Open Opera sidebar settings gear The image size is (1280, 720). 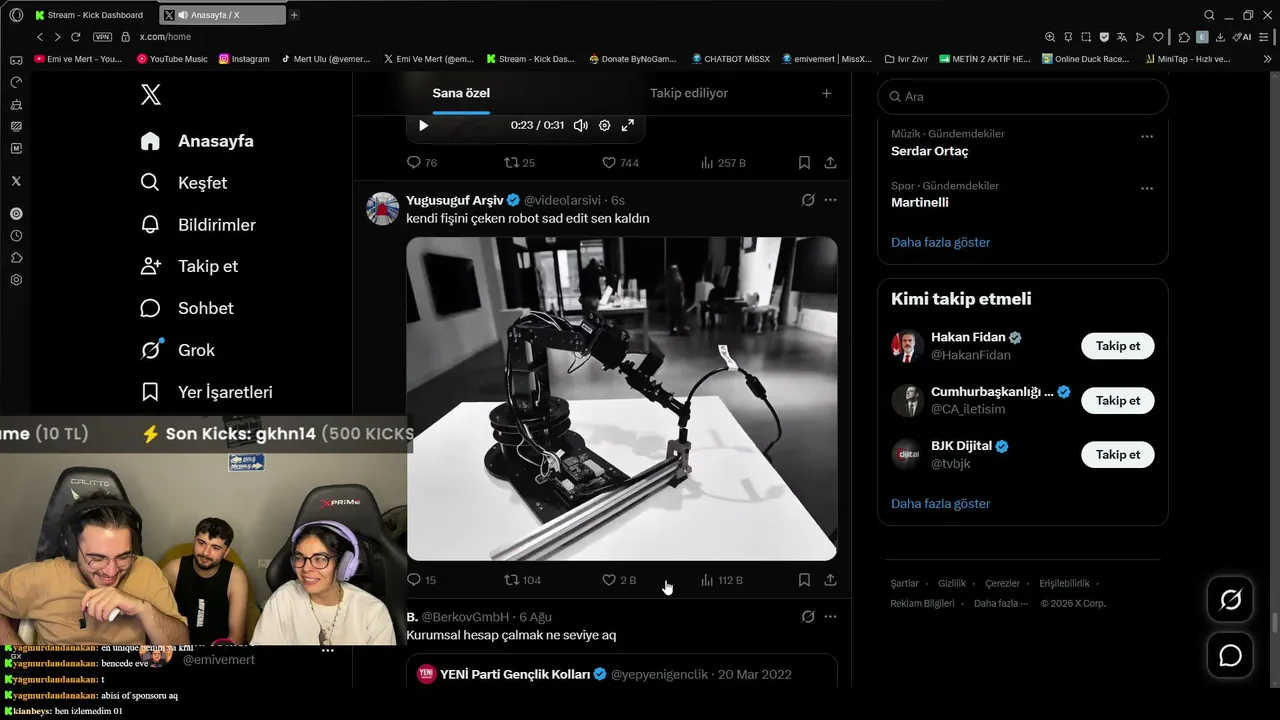tap(16, 280)
